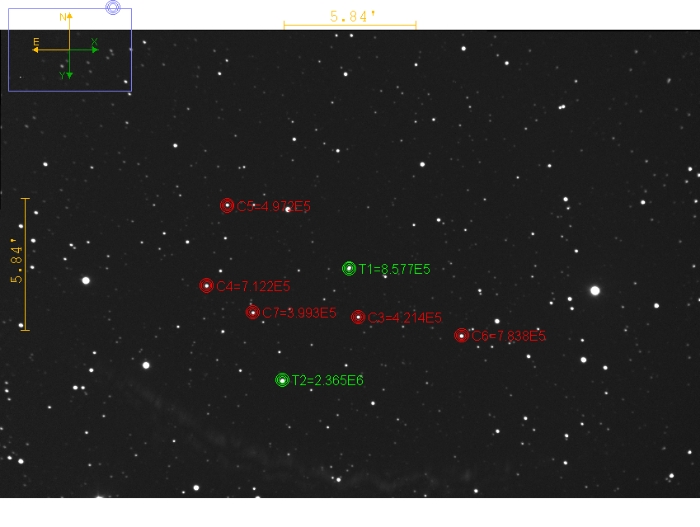
Task: Click the C5 comparison aperture ring
Action: click(227, 205)
